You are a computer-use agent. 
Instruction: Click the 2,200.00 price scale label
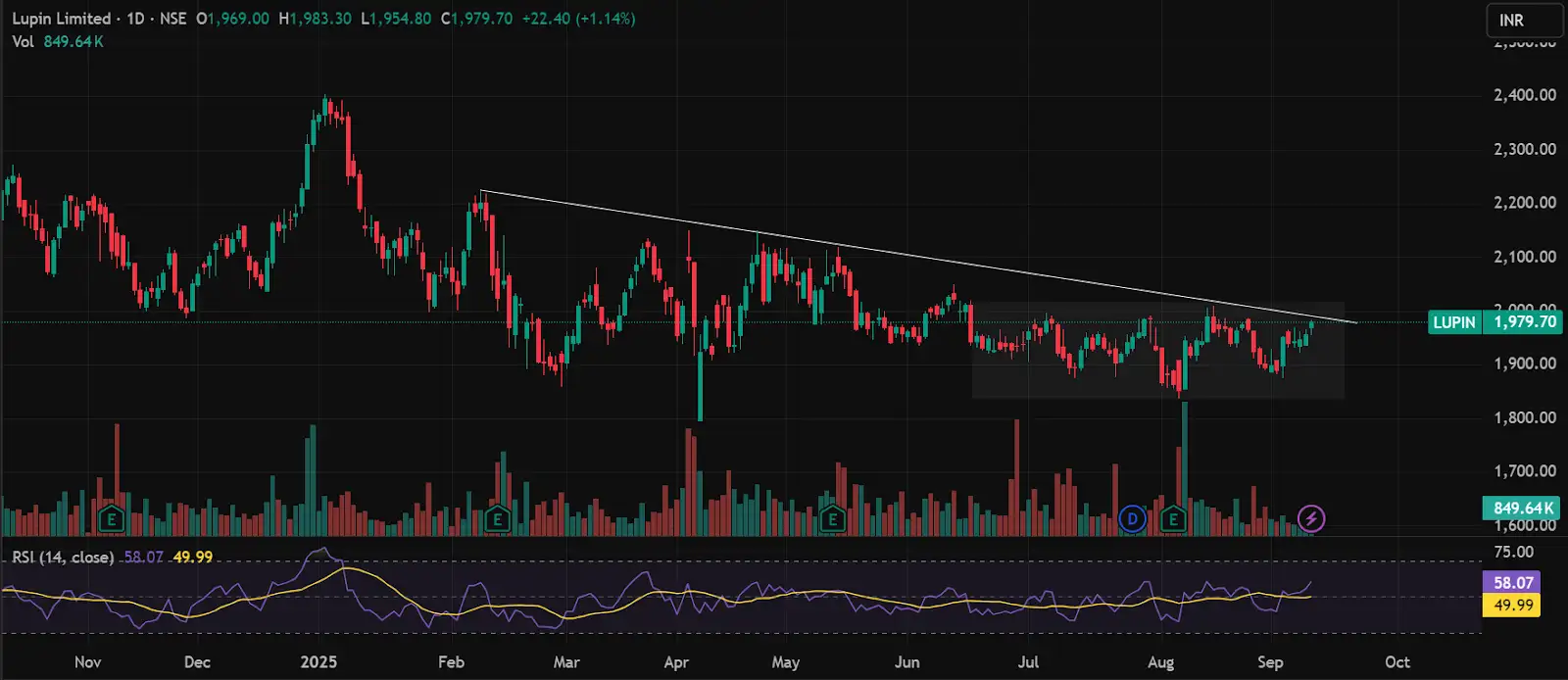point(1525,203)
